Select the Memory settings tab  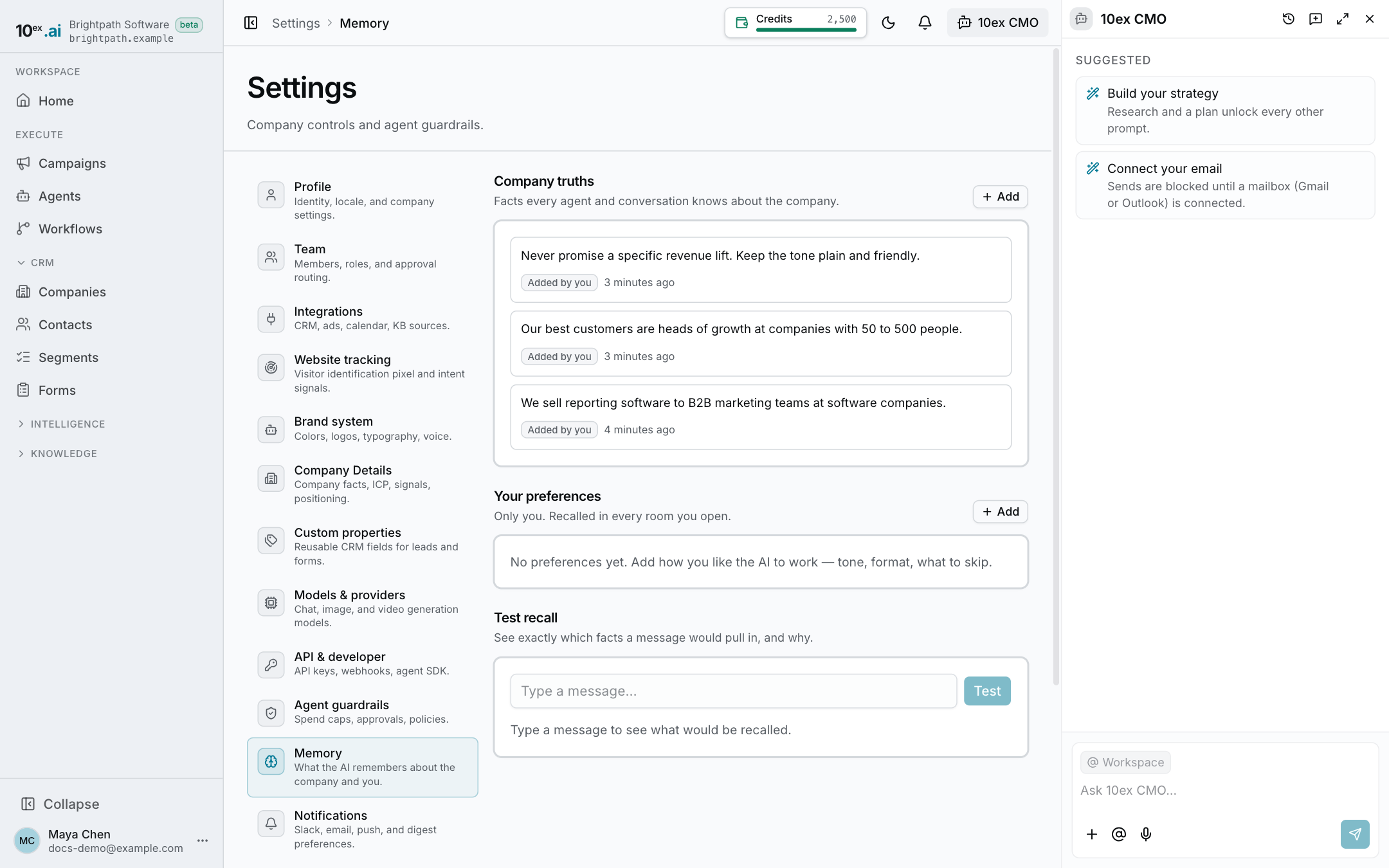pos(362,767)
